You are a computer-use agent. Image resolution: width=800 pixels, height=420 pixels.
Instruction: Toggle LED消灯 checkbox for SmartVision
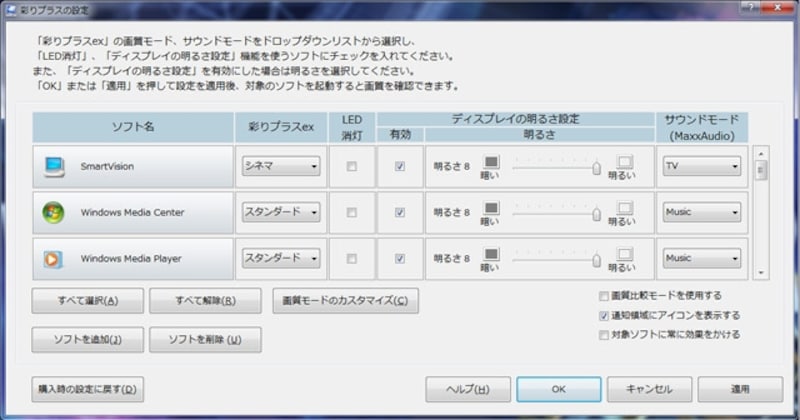point(352,166)
